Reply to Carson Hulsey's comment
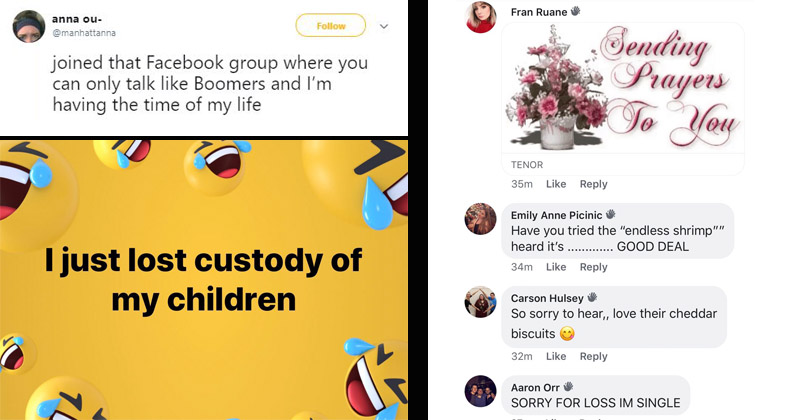 coord(593,356)
